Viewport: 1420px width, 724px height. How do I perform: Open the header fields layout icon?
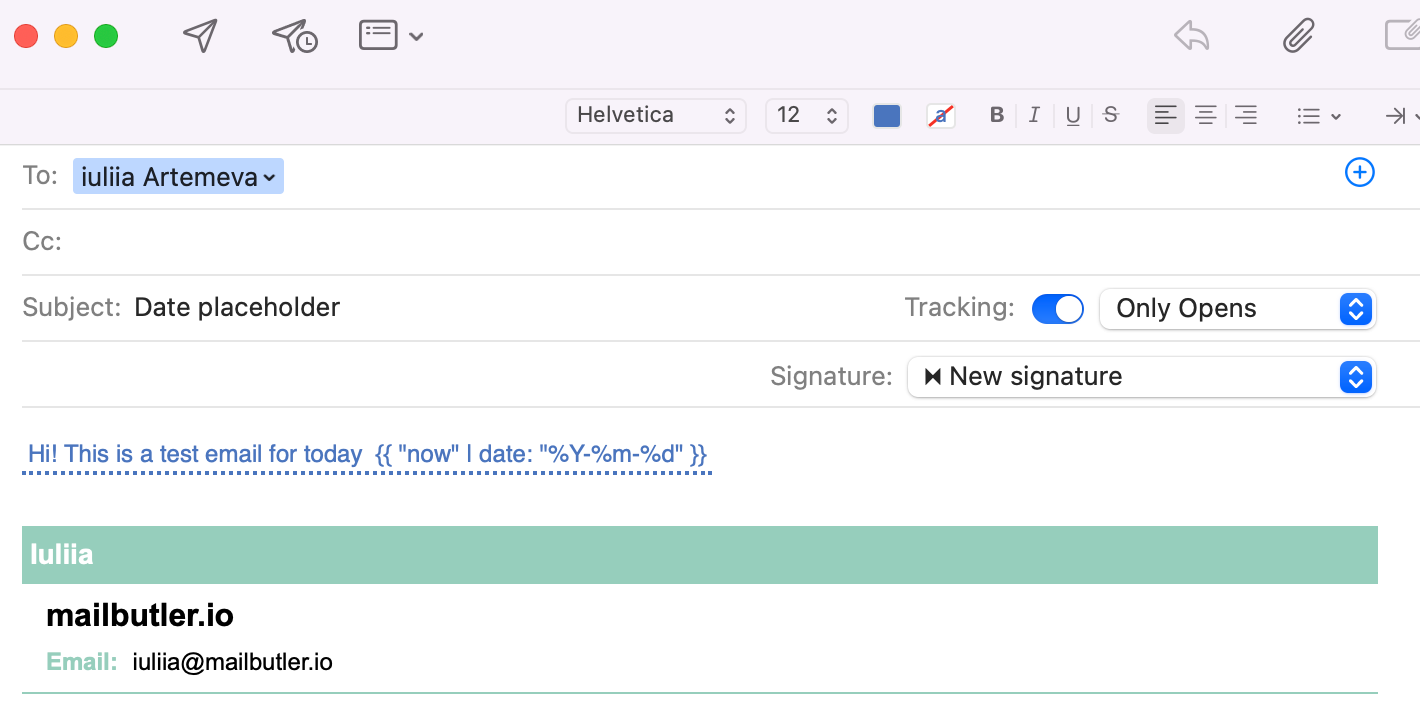[391, 36]
